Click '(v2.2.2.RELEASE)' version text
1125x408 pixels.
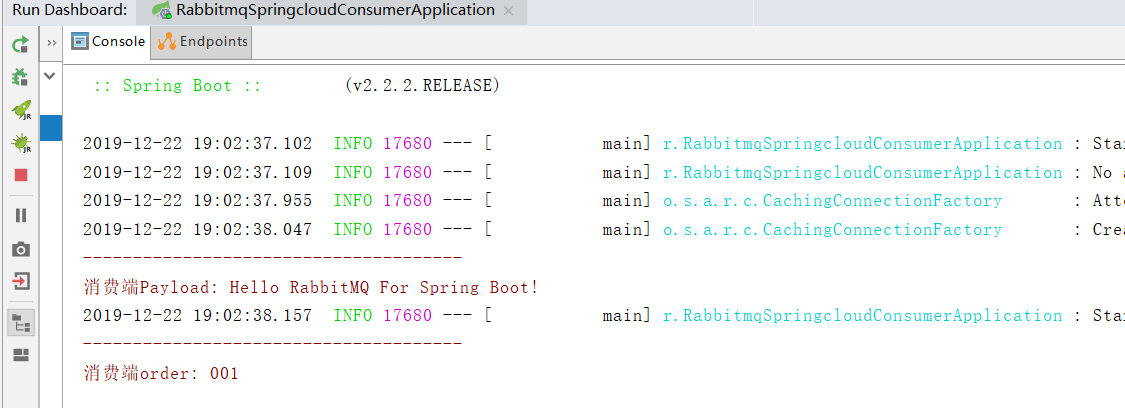click(x=422, y=86)
